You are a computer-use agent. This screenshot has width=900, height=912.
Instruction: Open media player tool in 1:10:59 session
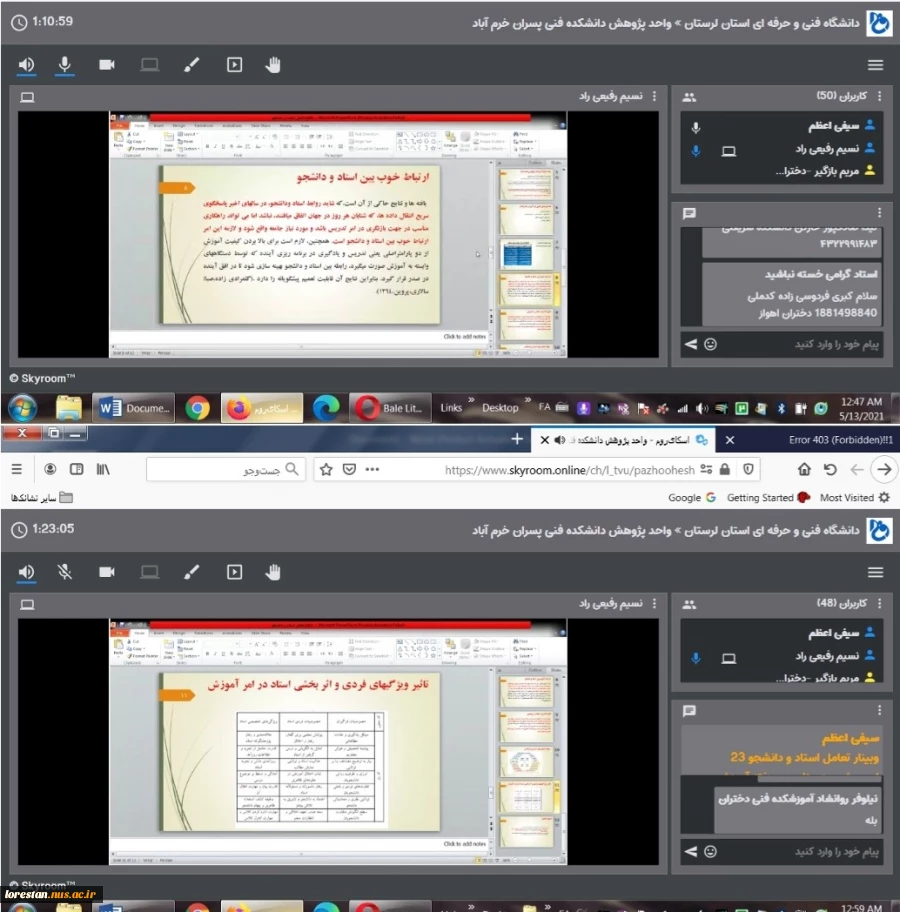point(234,65)
